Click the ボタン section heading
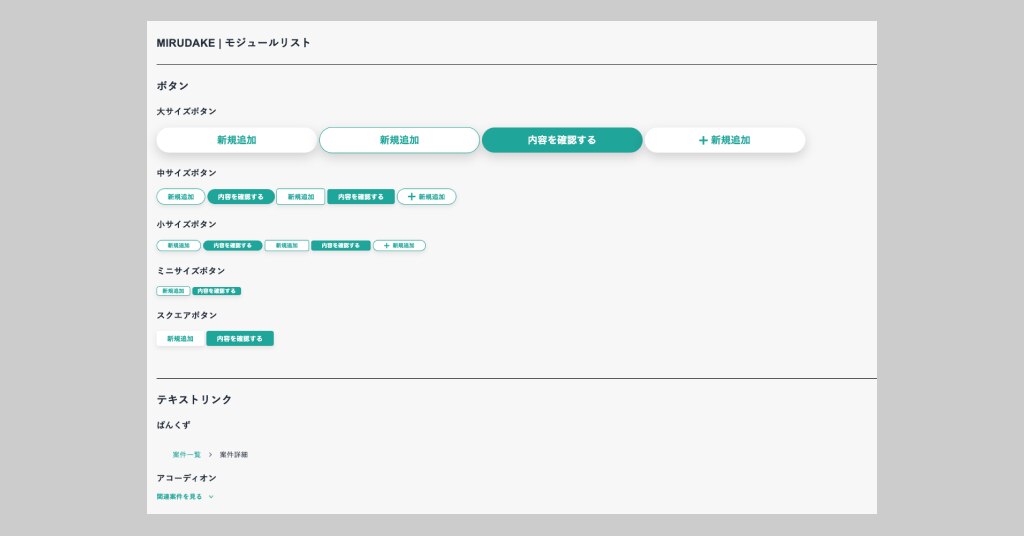 (172, 86)
